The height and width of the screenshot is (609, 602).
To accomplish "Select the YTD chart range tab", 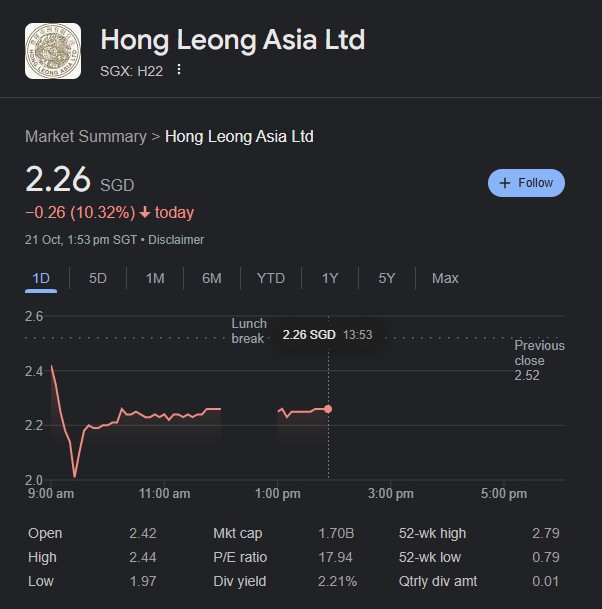I will (270, 278).
